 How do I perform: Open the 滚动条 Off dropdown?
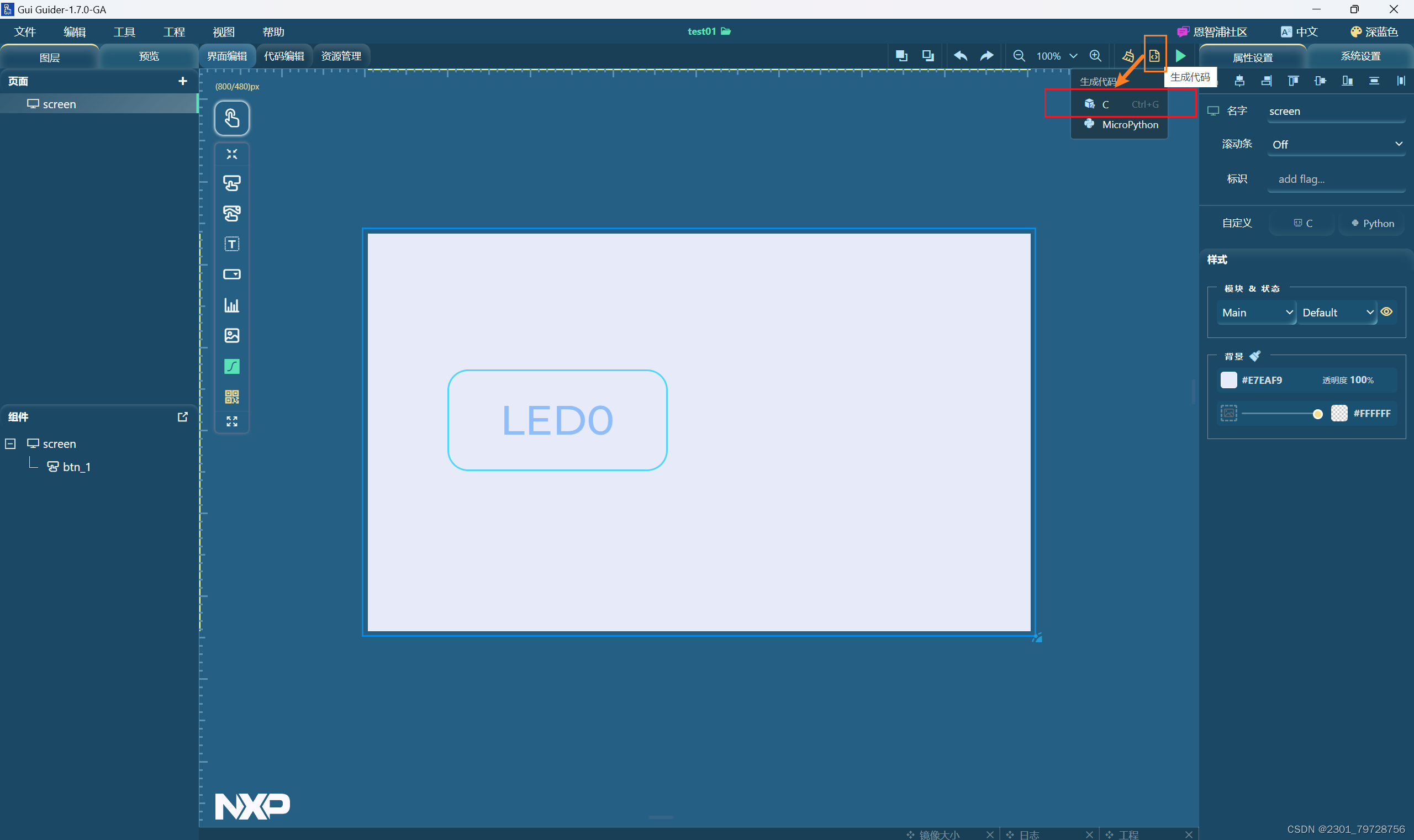tap(1336, 144)
